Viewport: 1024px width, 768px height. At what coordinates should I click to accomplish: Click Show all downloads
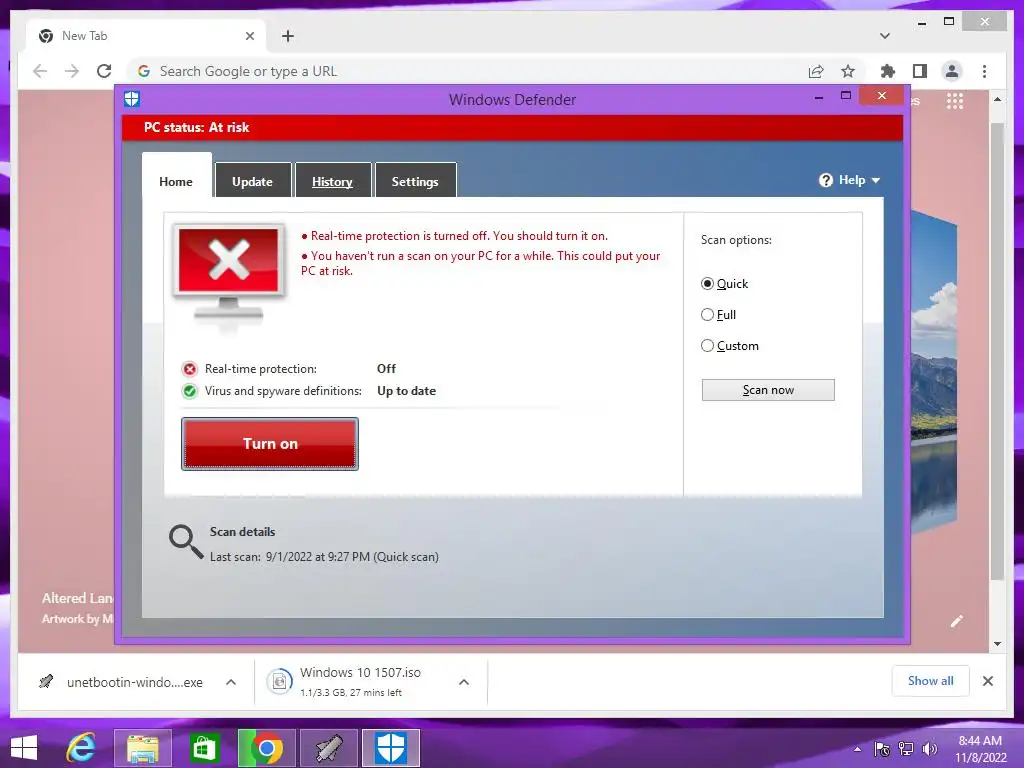pos(931,680)
